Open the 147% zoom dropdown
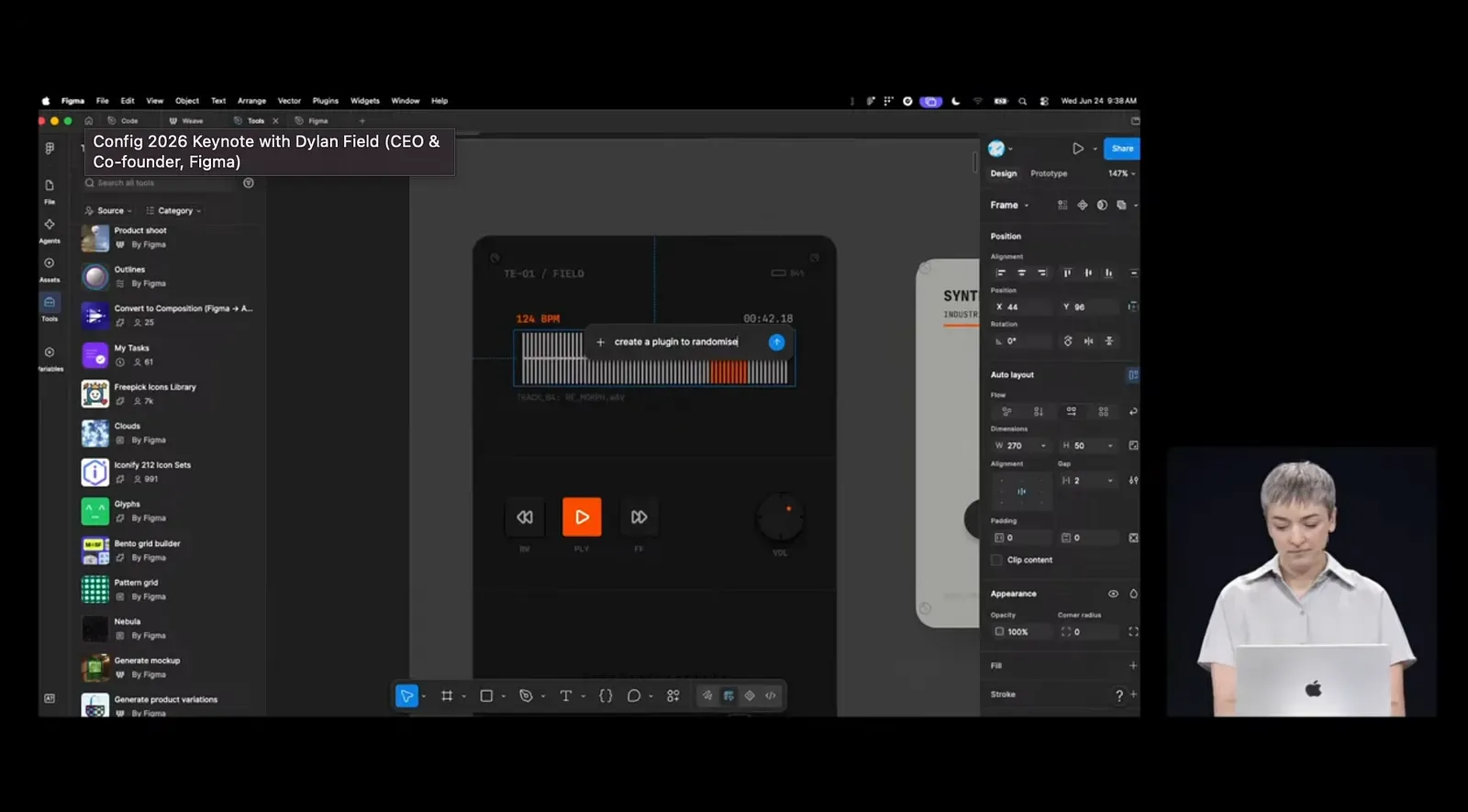Screen dimensions: 1468x812 click(x=1121, y=173)
